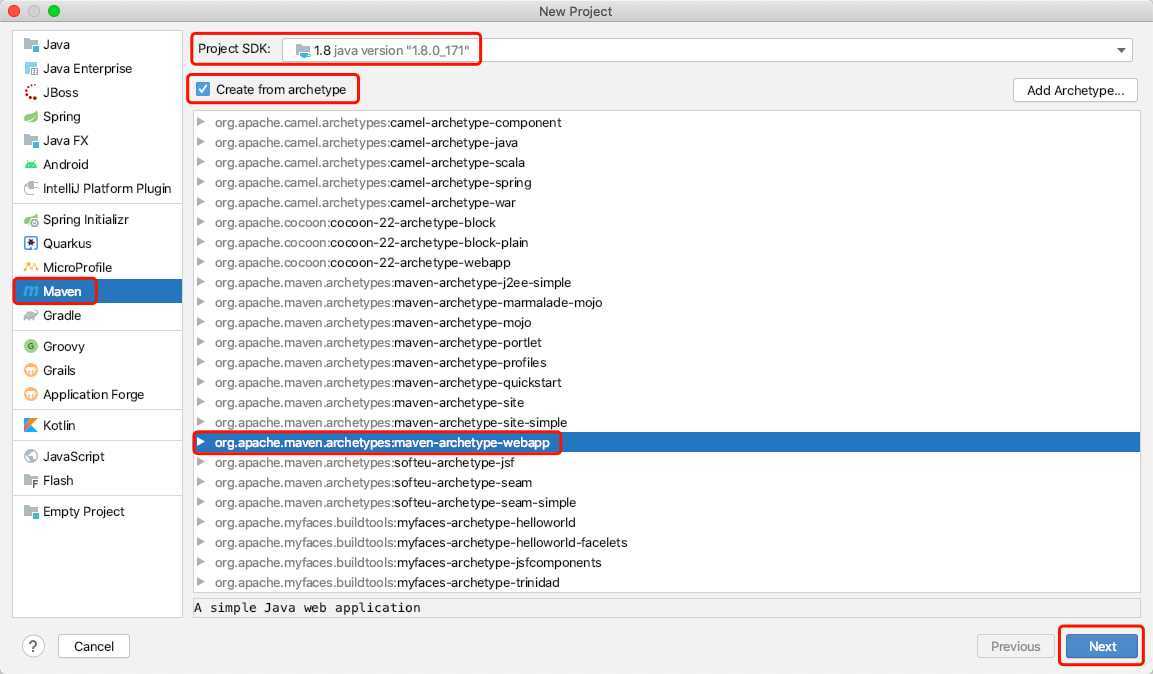Choose Java Enterprise project type
The image size is (1153, 674).
97,68
